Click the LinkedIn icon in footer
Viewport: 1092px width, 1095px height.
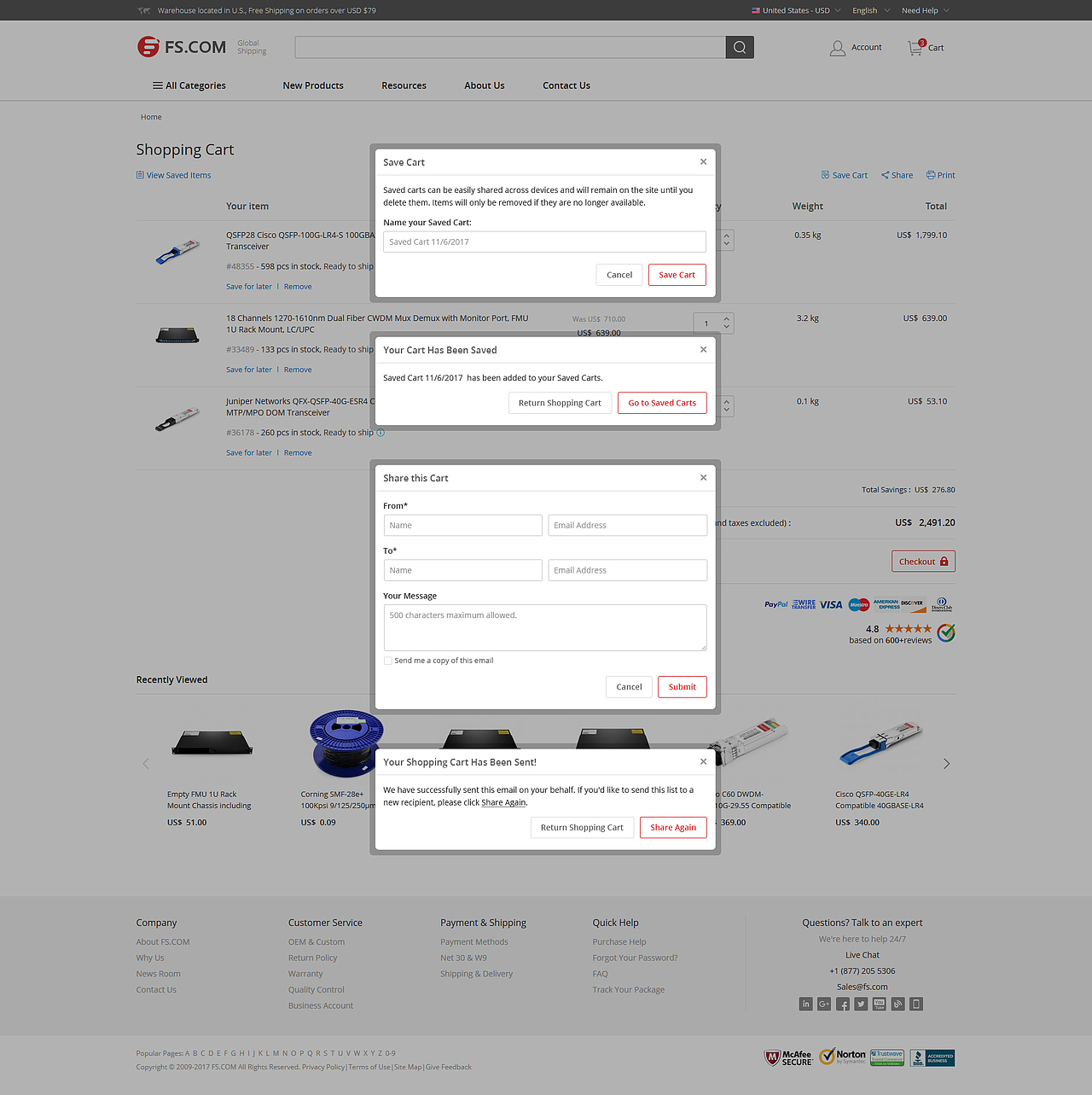point(806,1004)
